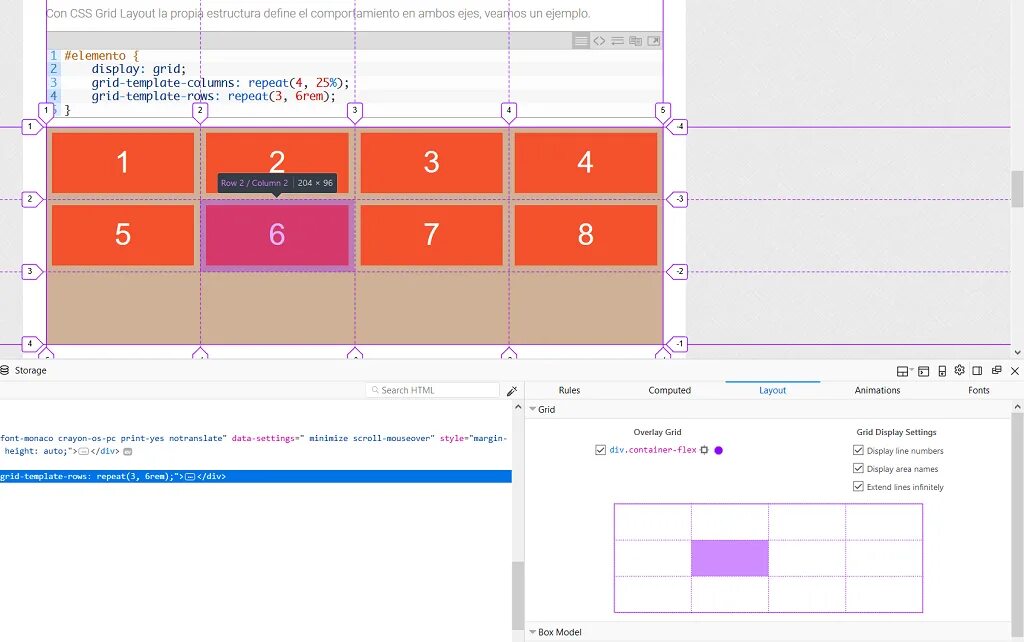Click orange grid item 8
Screen dimensions: 1024x642
[x=586, y=235]
